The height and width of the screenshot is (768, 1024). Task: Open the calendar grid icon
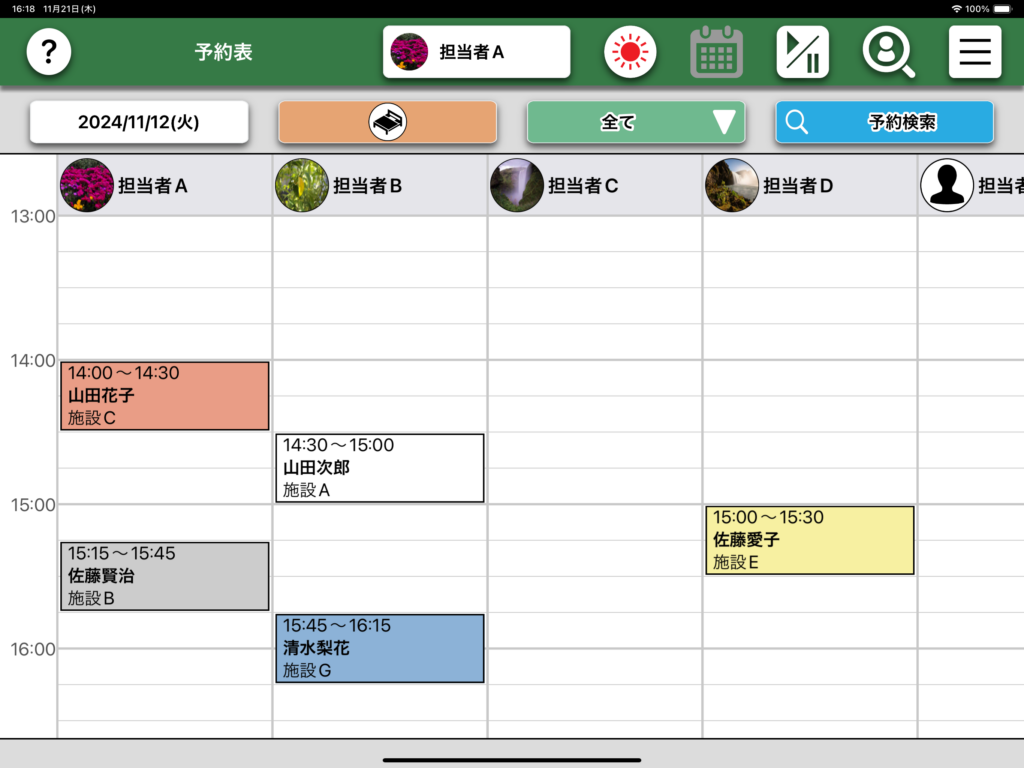coord(716,52)
